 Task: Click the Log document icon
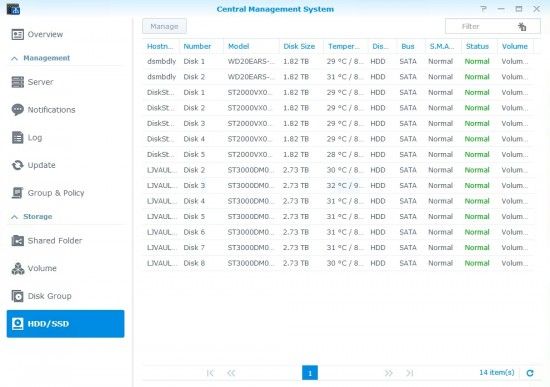[x=18, y=138]
